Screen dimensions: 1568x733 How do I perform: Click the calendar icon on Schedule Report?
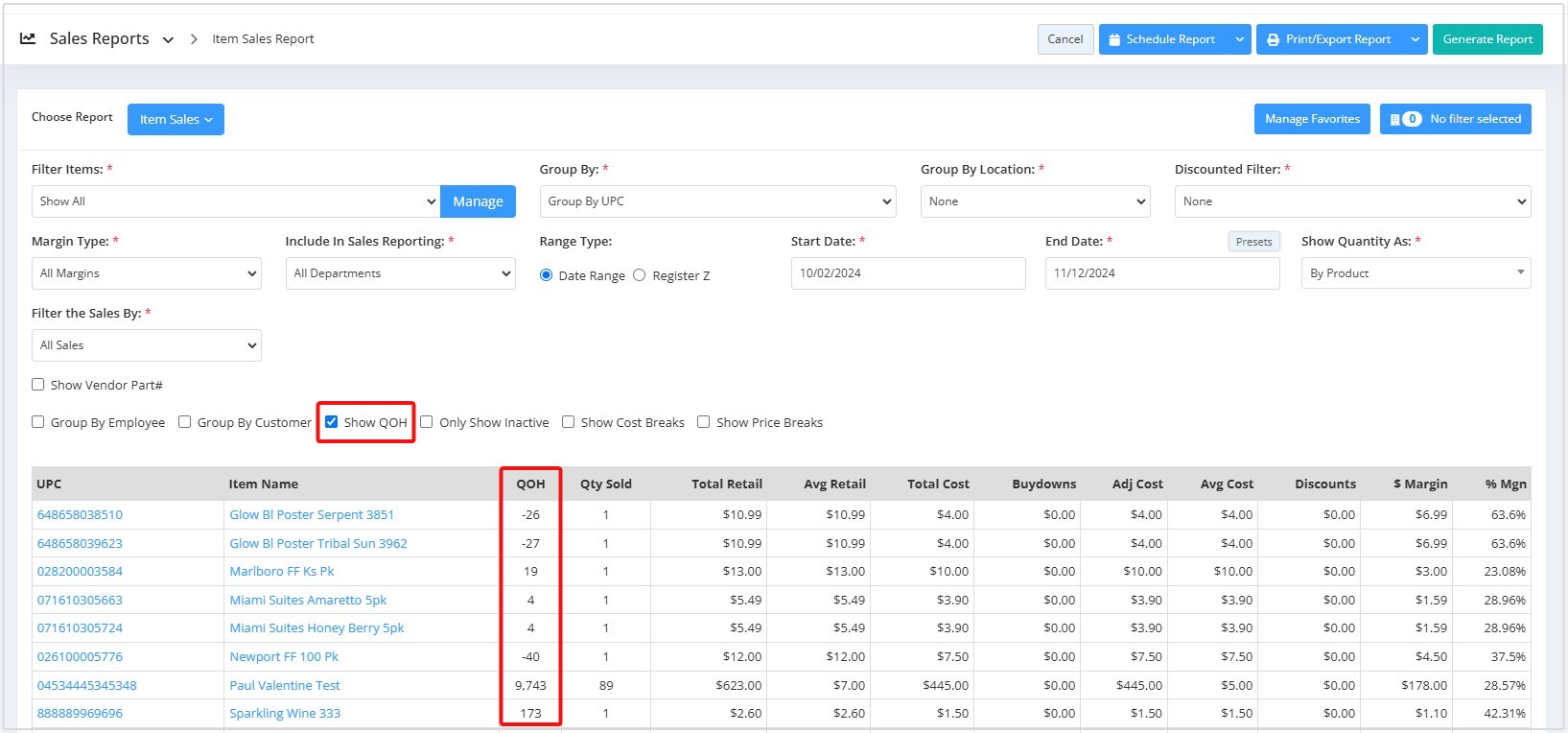(x=1114, y=39)
